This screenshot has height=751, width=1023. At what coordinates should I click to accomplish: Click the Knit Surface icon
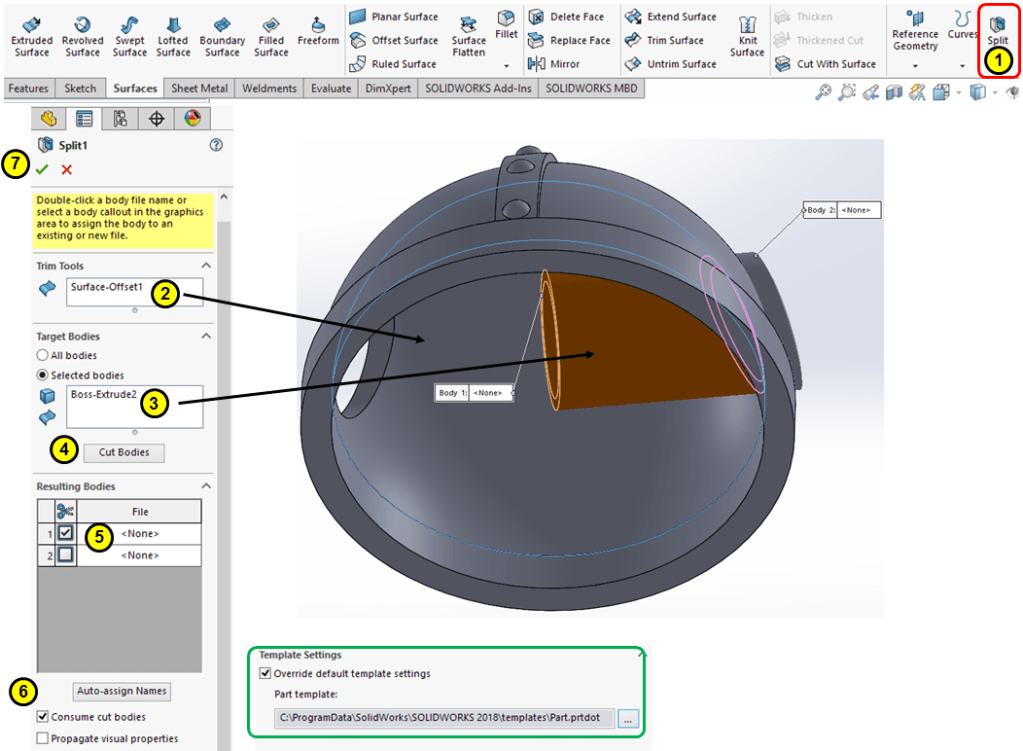[x=746, y=26]
